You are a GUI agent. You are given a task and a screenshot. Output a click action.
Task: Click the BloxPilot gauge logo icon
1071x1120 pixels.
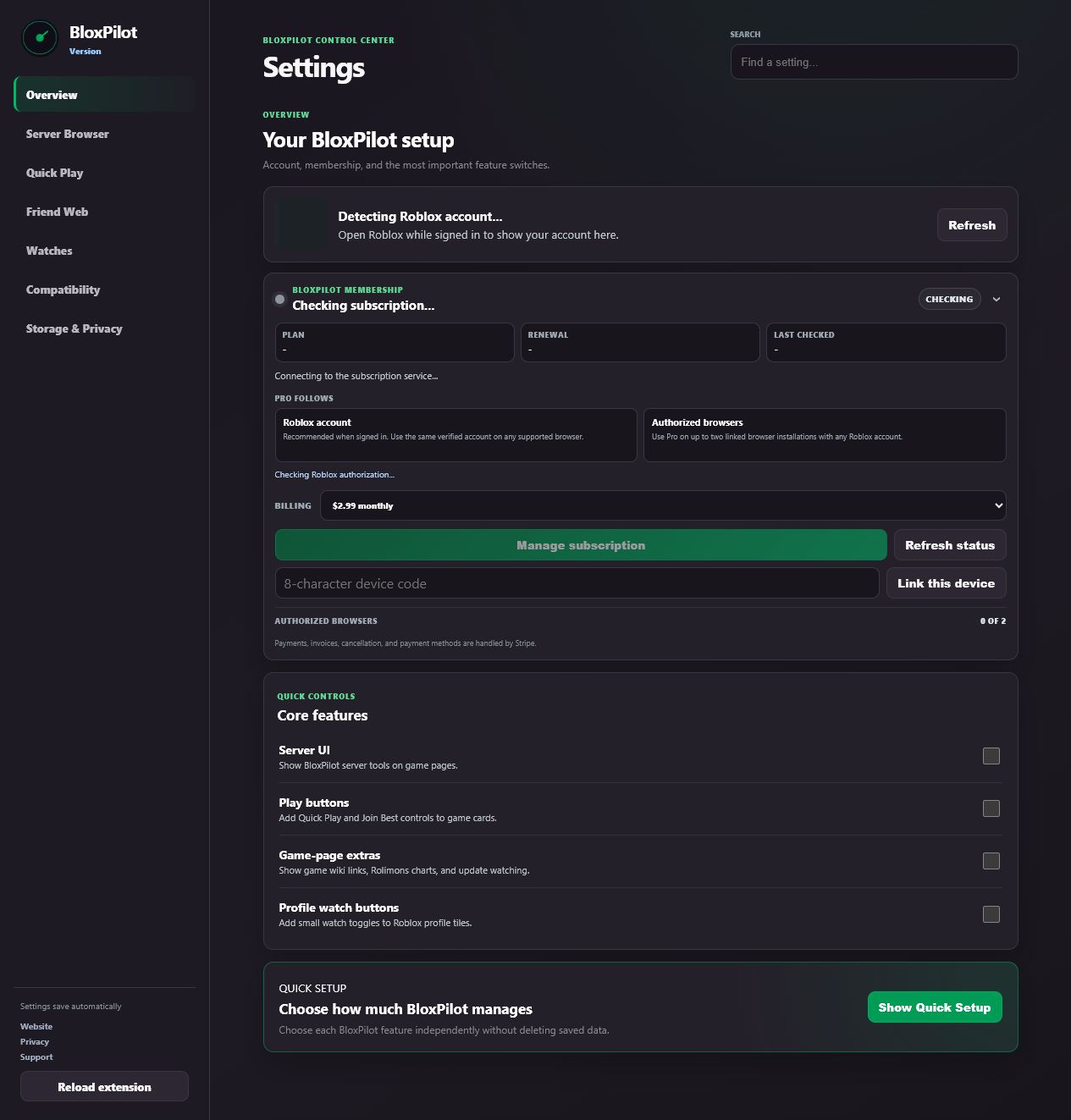coord(40,38)
